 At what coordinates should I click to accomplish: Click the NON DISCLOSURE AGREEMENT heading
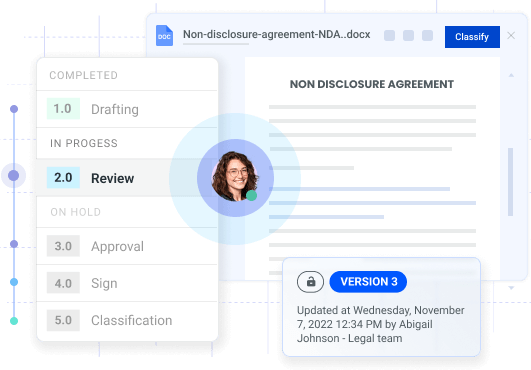tap(371, 84)
